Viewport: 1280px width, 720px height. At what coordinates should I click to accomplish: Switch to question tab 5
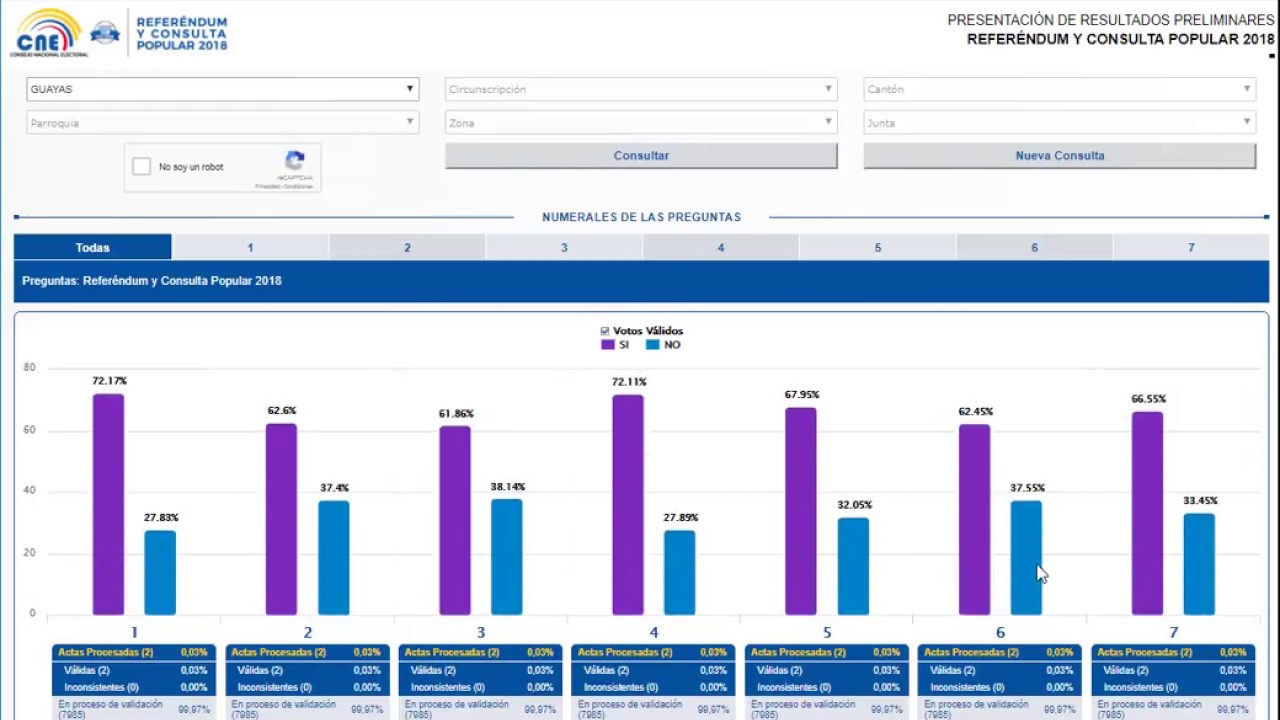coord(878,247)
